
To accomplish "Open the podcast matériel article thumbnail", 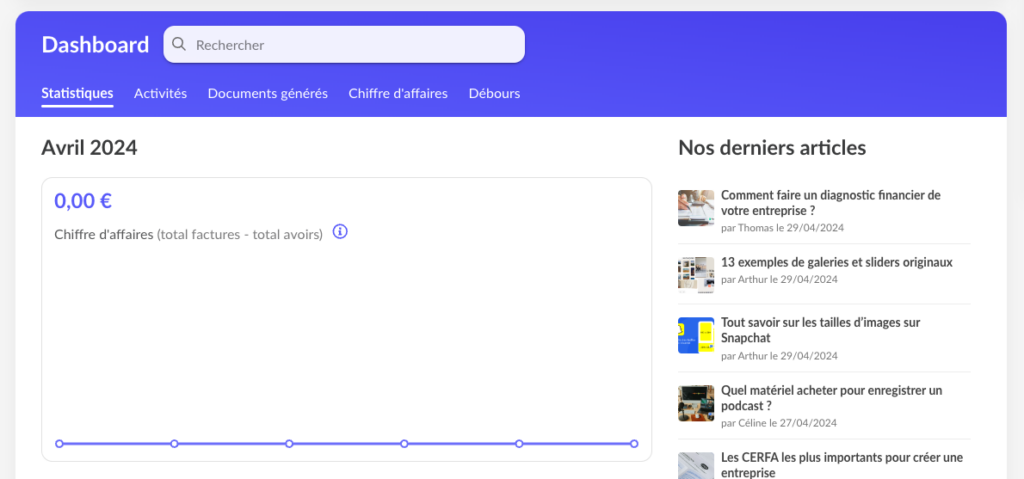I will [696, 403].
